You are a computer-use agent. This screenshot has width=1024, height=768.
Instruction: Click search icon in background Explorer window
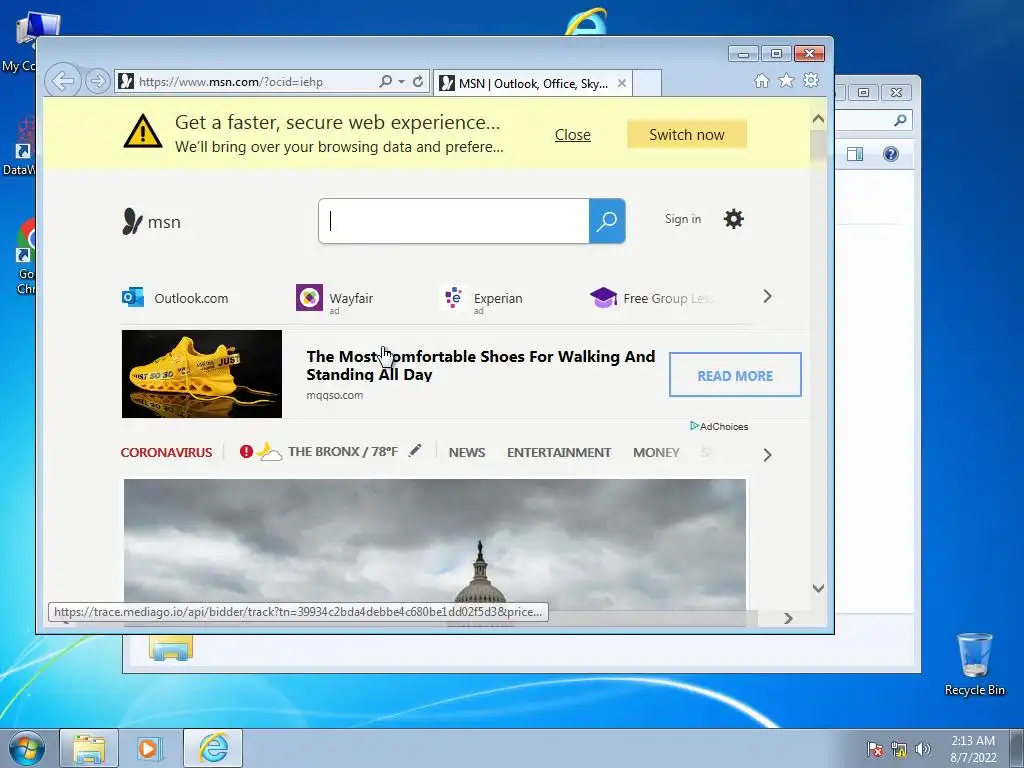pyautogui.click(x=901, y=120)
